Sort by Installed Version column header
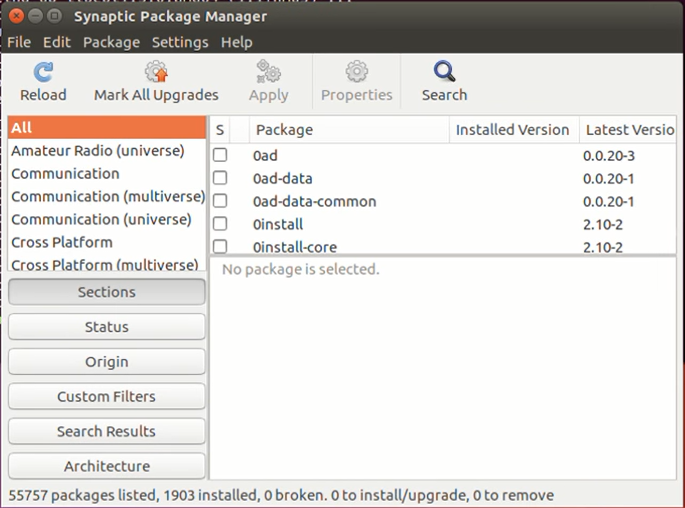 (514, 130)
